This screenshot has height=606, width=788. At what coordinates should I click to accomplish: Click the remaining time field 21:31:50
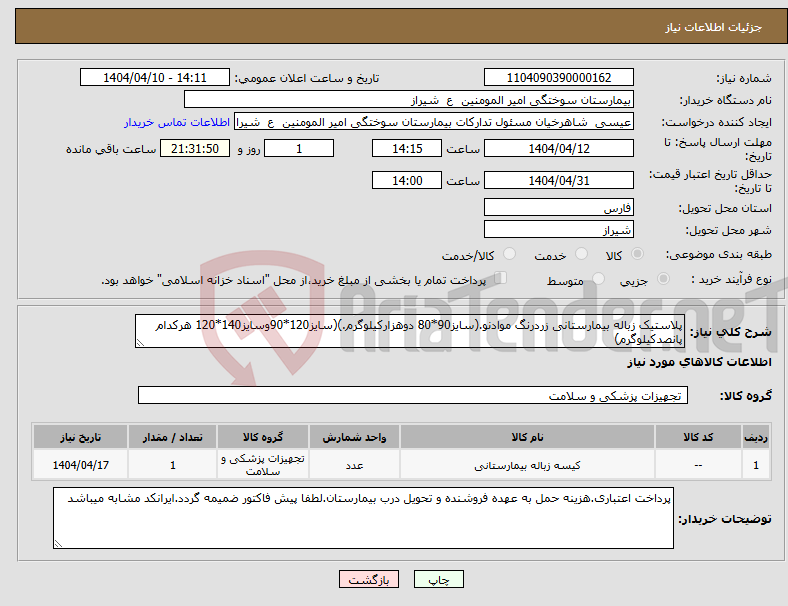click(195, 148)
